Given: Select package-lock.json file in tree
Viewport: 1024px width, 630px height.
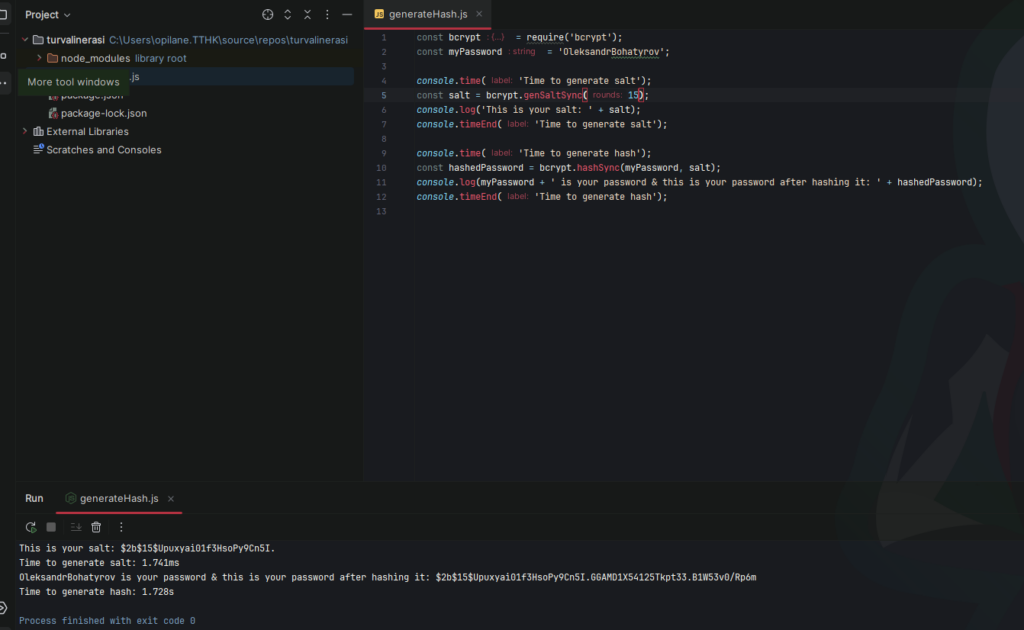Looking at the screenshot, I should [104, 113].
